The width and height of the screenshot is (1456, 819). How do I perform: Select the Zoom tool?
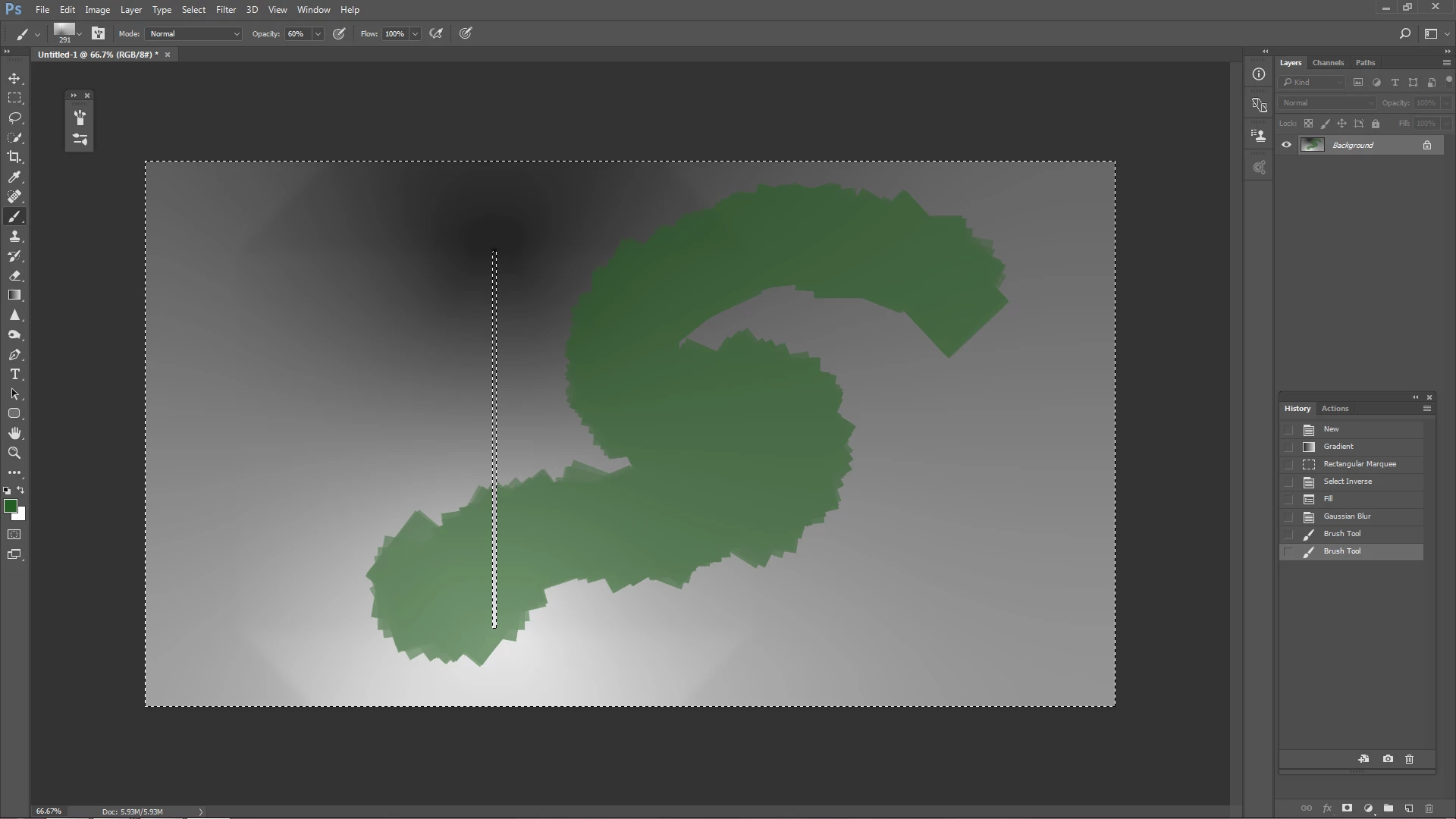coord(14,453)
